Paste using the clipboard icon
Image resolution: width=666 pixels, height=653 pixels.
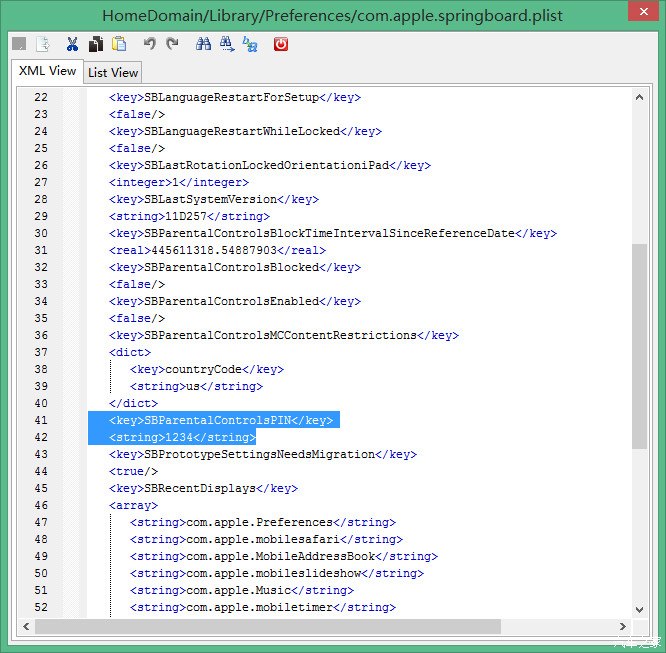pyautogui.click(x=119, y=44)
